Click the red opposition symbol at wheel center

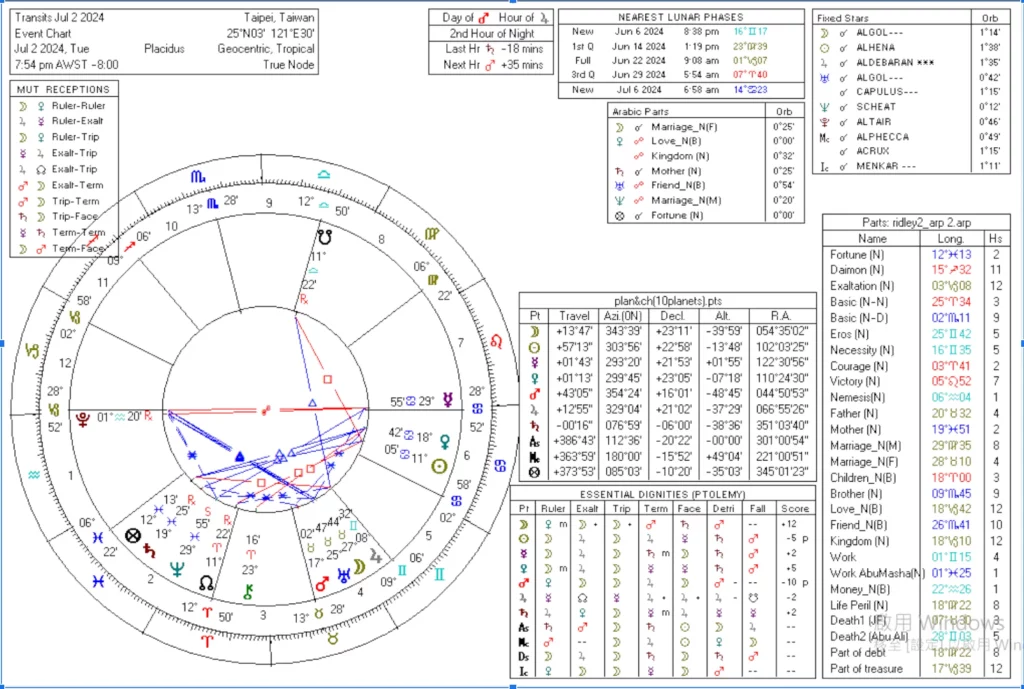pyautogui.click(x=265, y=410)
